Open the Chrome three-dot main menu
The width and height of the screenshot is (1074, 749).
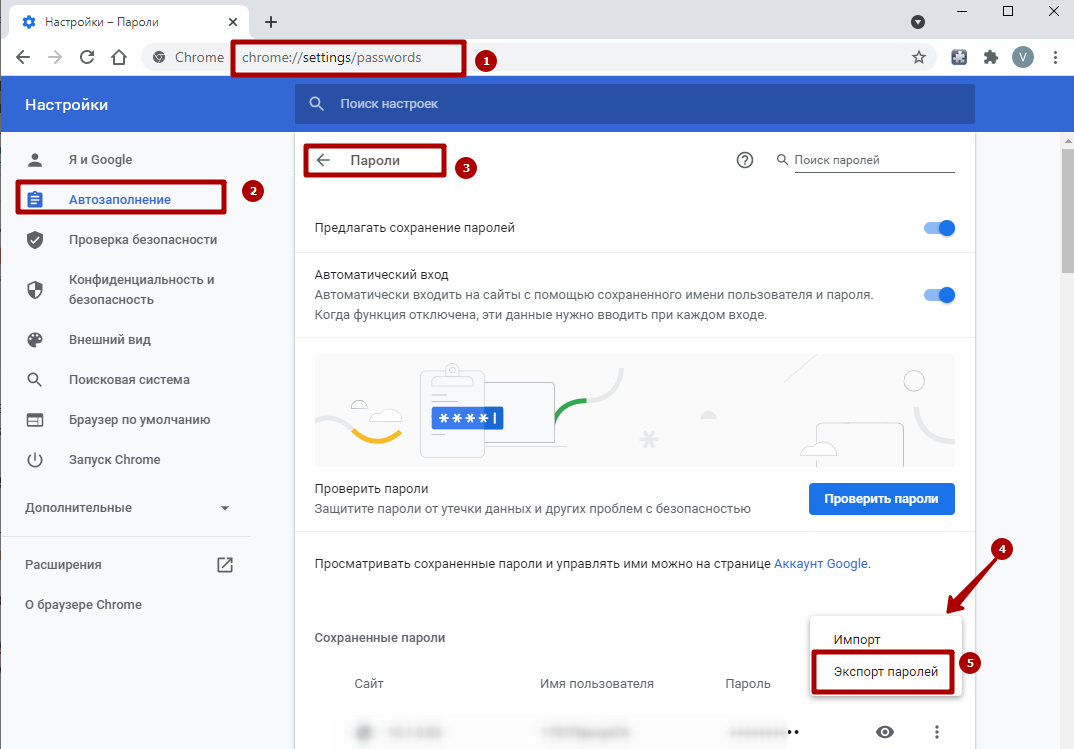pyautogui.click(x=1055, y=57)
